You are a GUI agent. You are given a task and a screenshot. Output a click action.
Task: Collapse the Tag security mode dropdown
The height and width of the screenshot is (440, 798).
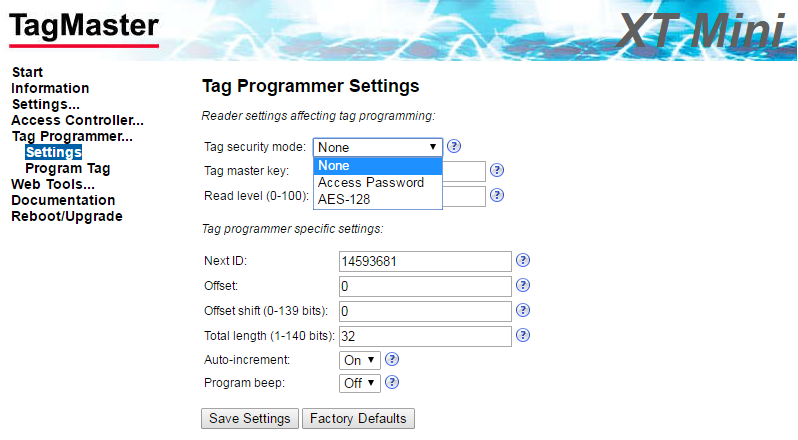pos(378,148)
